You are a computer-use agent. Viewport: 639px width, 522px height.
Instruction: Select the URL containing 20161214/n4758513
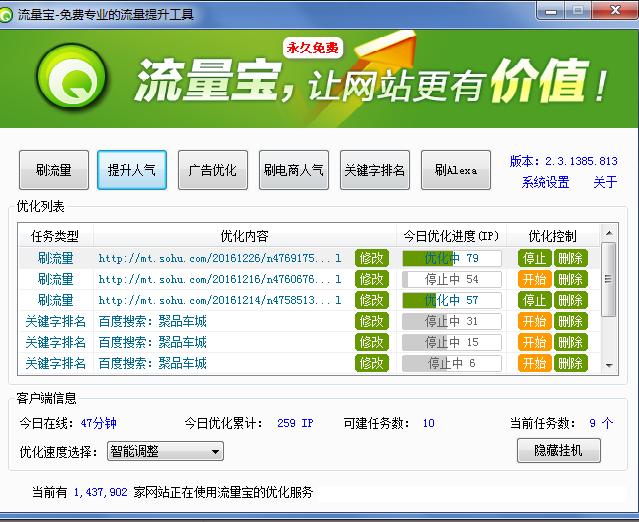tap(220, 300)
